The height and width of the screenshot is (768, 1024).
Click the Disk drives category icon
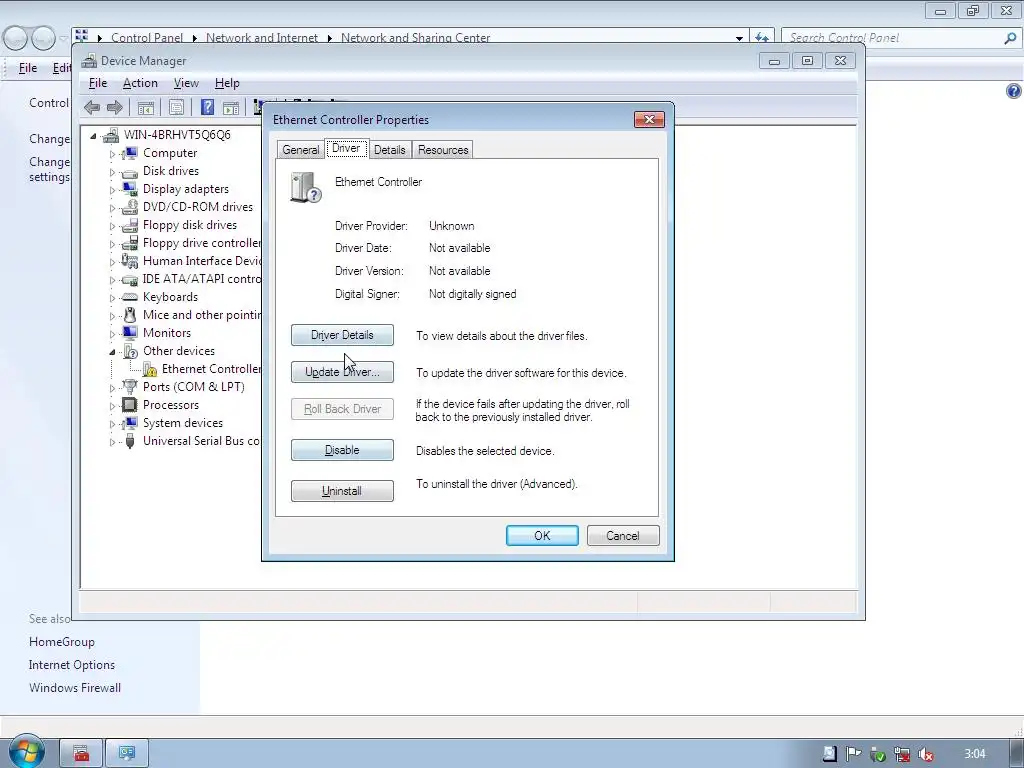[129, 172]
